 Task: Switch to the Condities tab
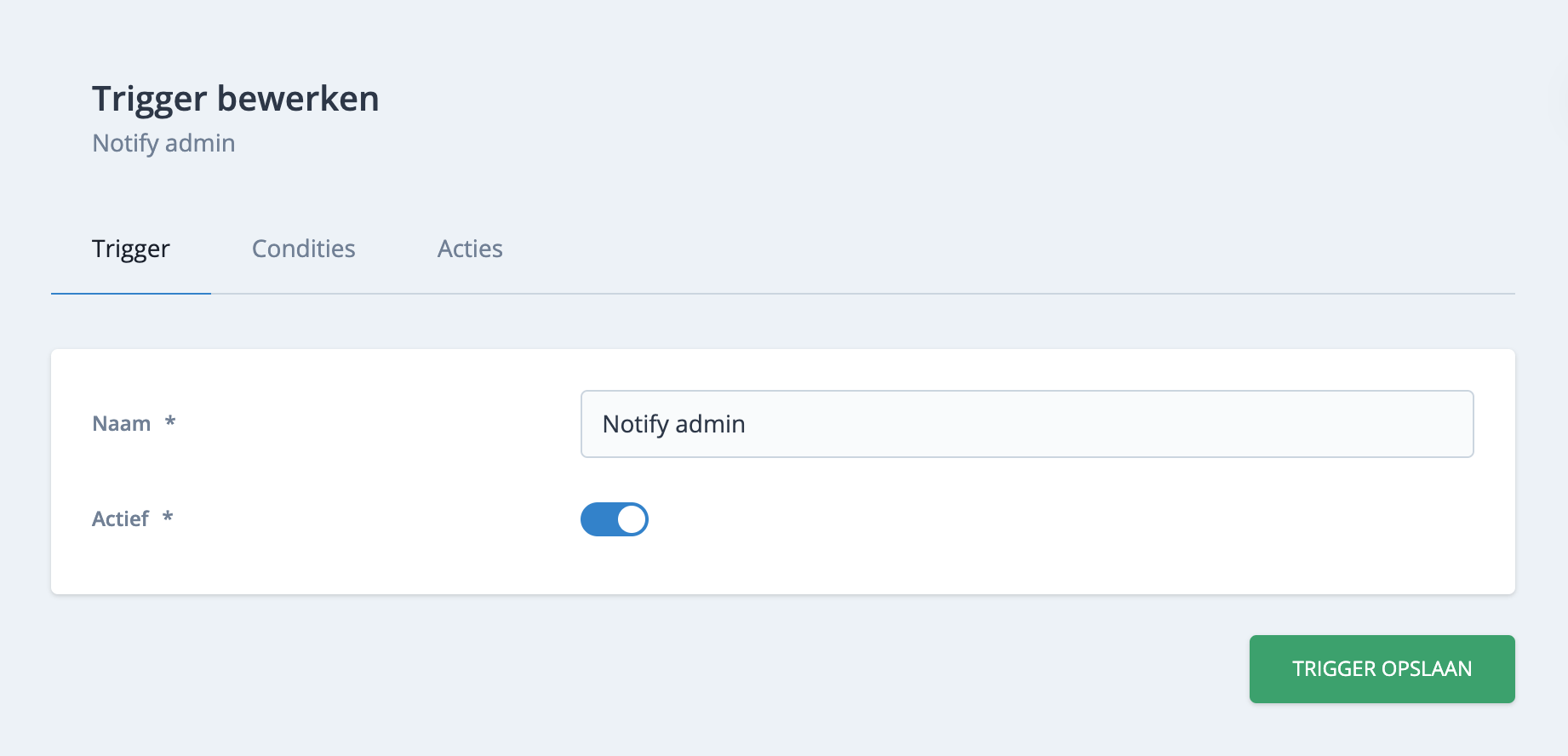(x=303, y=249)
